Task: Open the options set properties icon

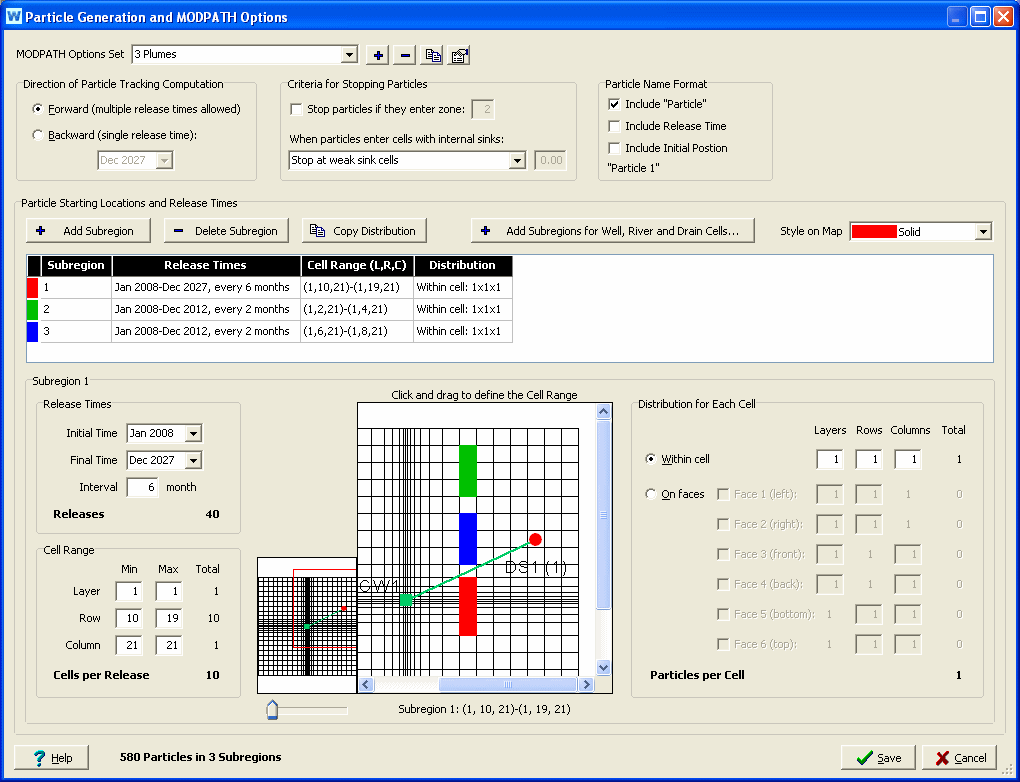Action: pyautogui.click(x=459, y=55)
